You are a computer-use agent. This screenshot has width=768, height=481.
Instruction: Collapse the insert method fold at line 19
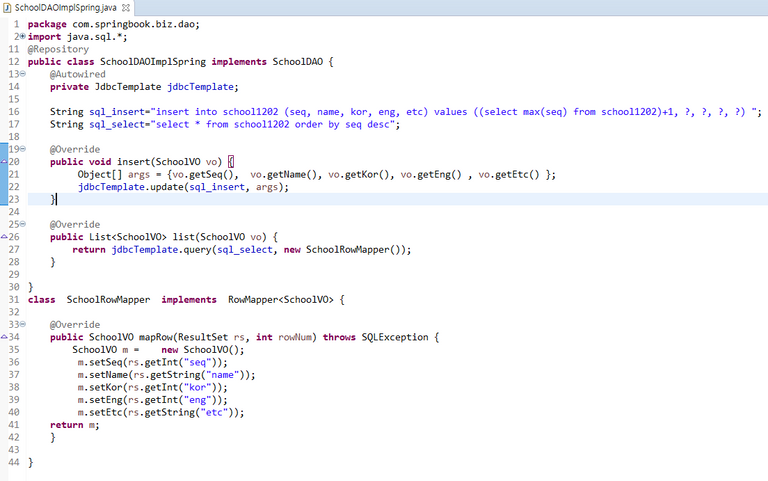coord(23,149)
